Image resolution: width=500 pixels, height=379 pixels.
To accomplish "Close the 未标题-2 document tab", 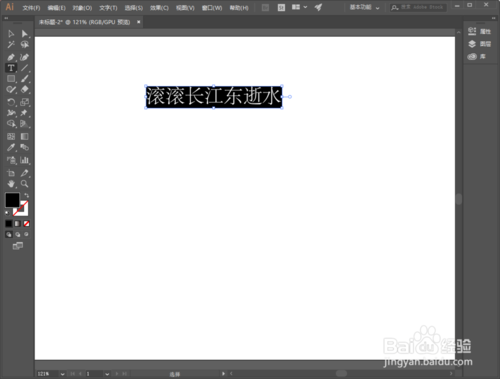I will [x=139, y=22].
